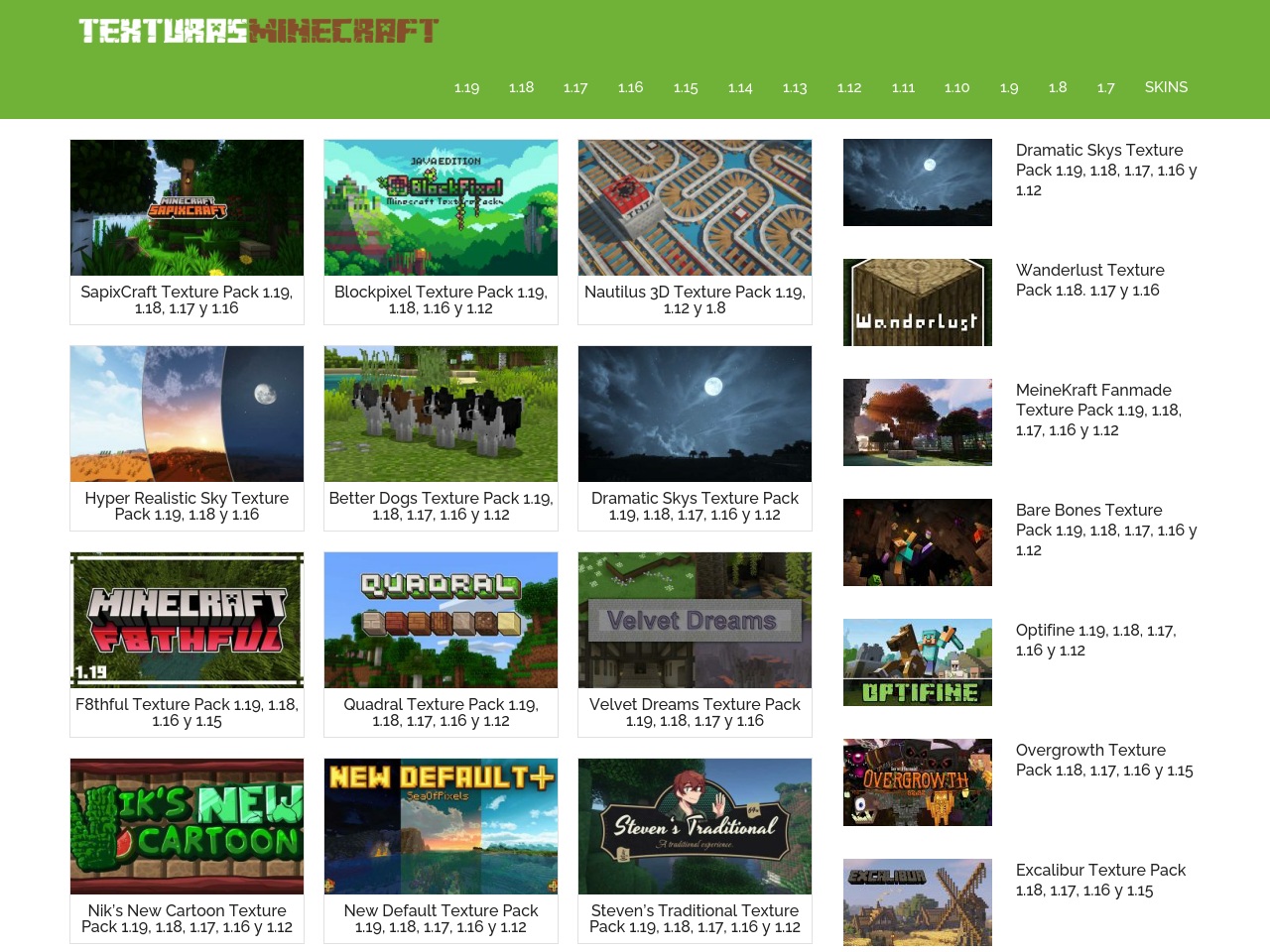Open the sidebar Wanderlust thumbnail
Screen dimensions: 1270x952
[x=918, y=302]
